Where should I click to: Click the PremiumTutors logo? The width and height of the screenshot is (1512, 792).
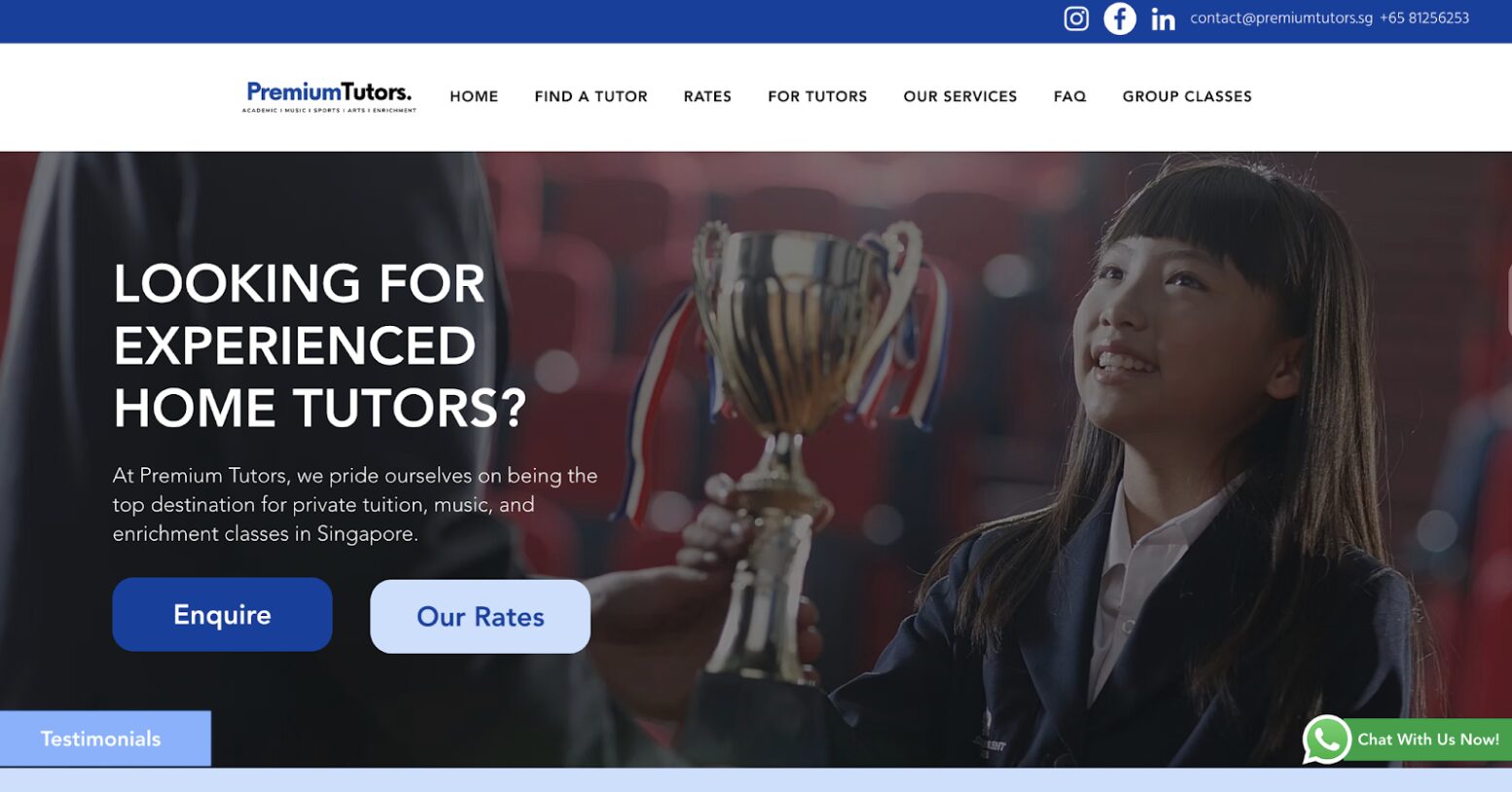(x=329, y=96)
